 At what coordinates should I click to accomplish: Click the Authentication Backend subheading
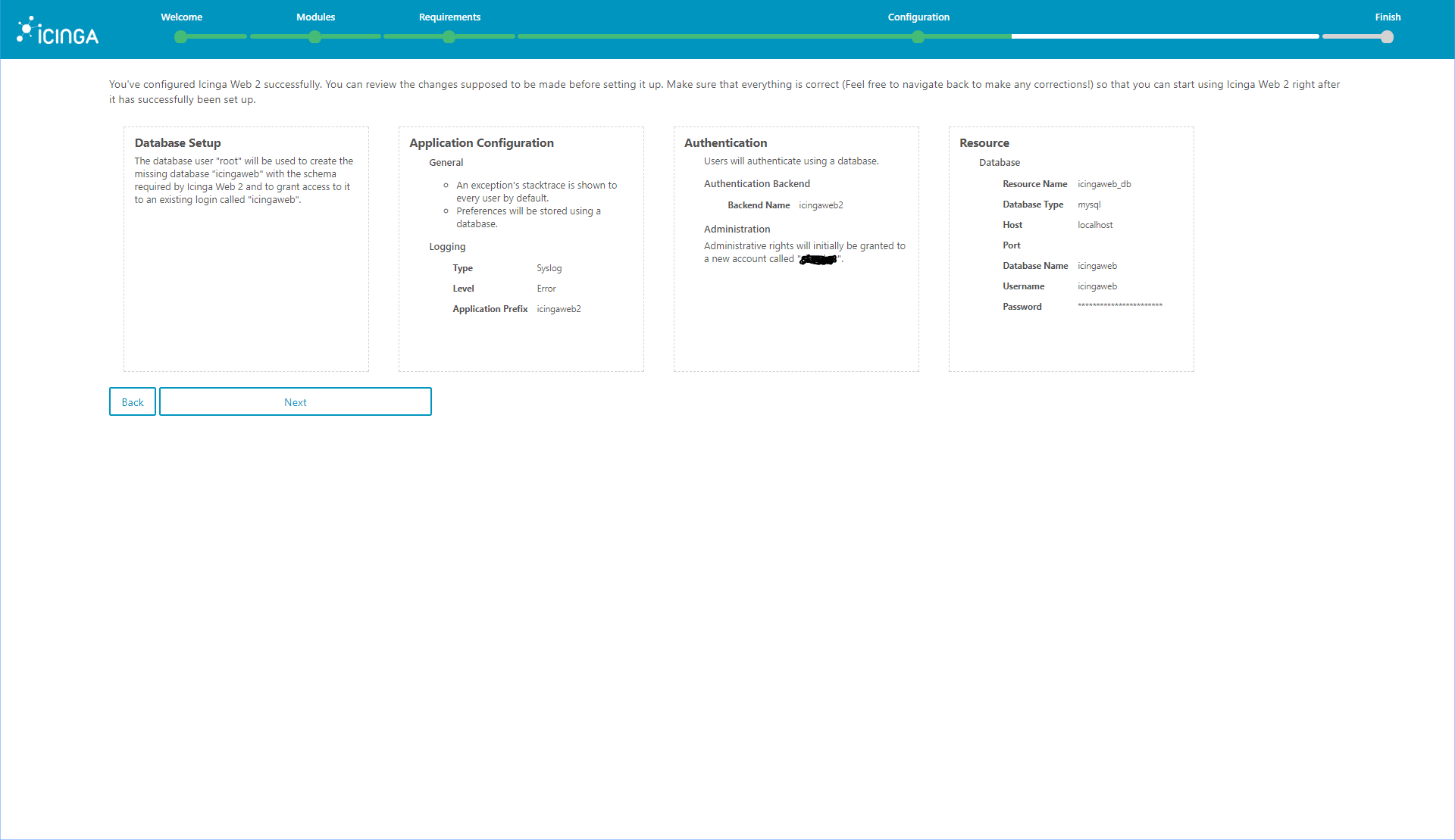tap(756, 183)
